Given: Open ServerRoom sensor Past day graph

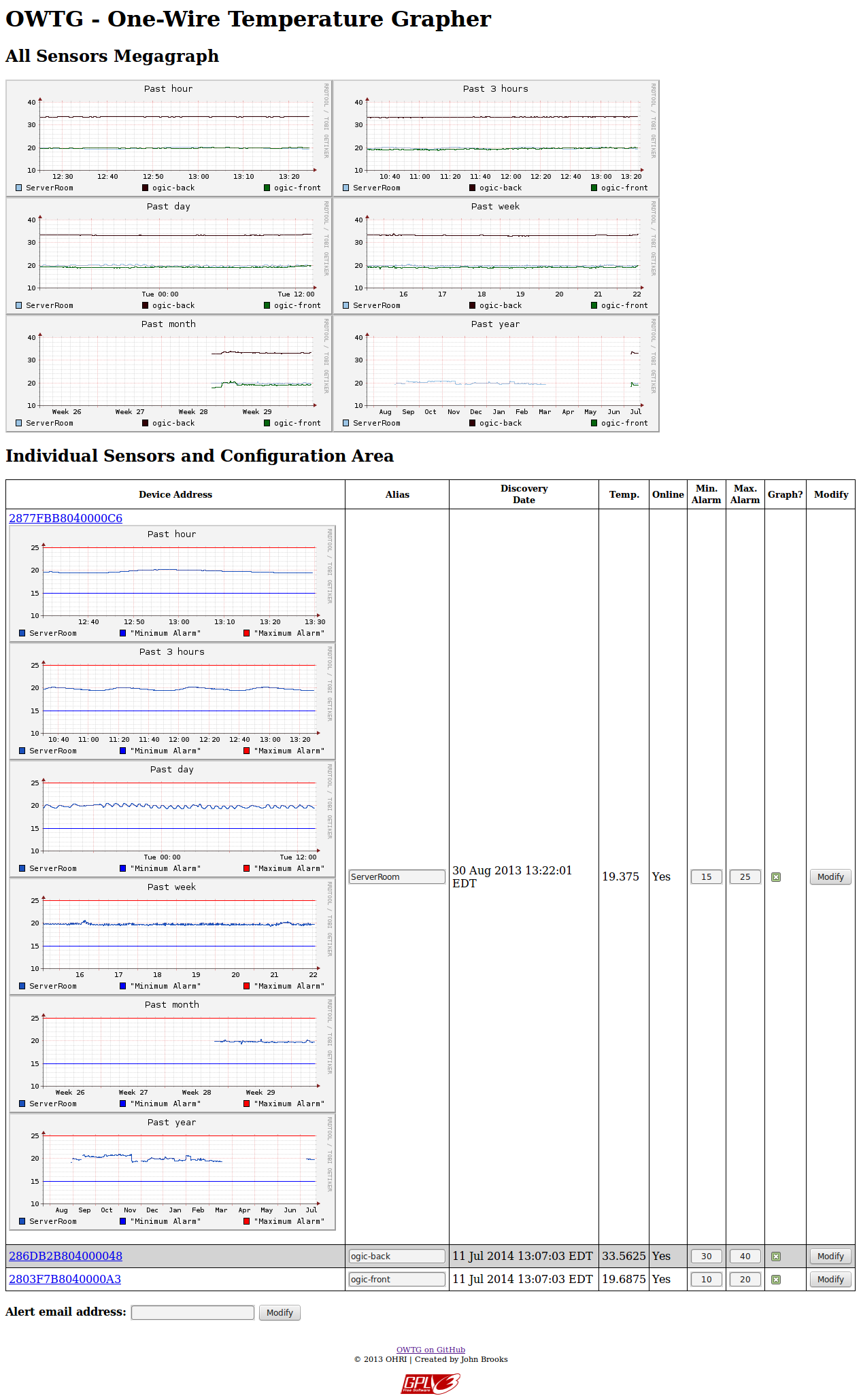Looking at the screenshot, I should tap(172, 819).
